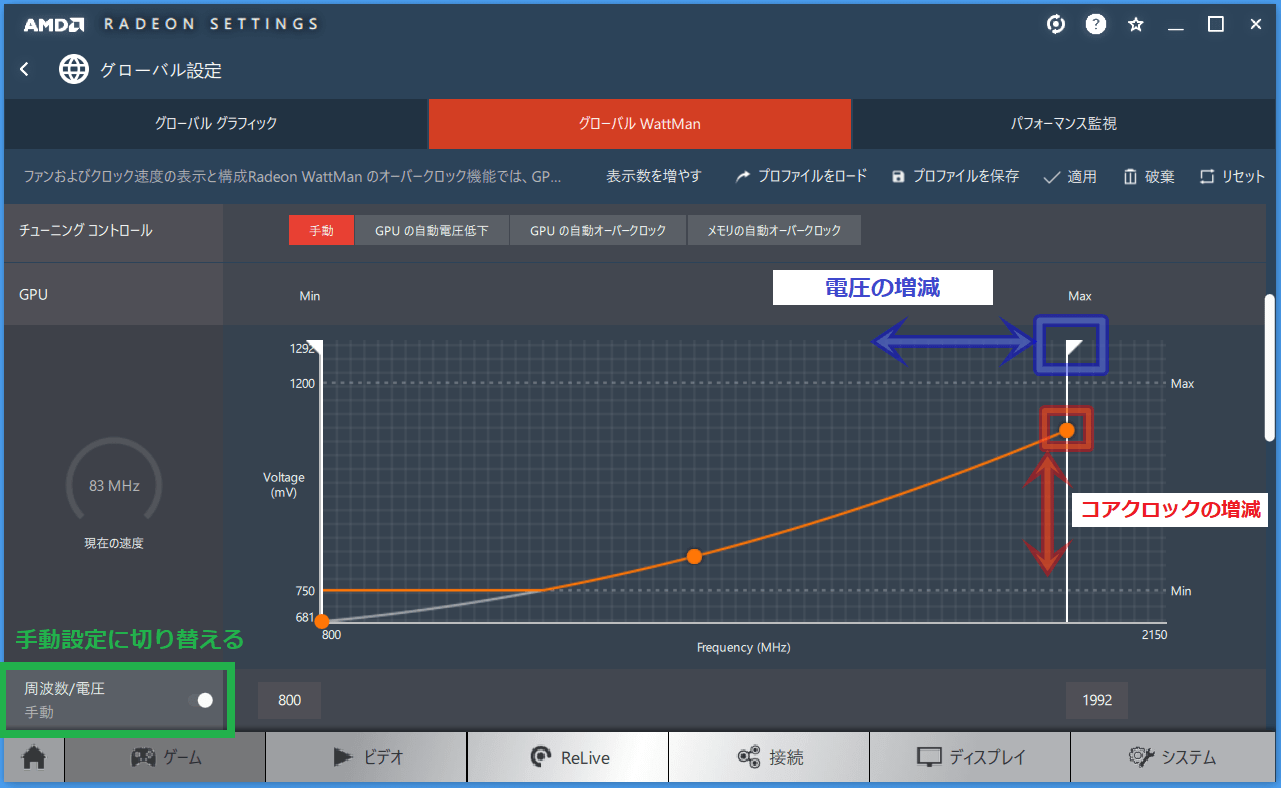Click the 現在の速度 label
Viewport: 1281px width, 788px height.
click(x=114, y=544)
